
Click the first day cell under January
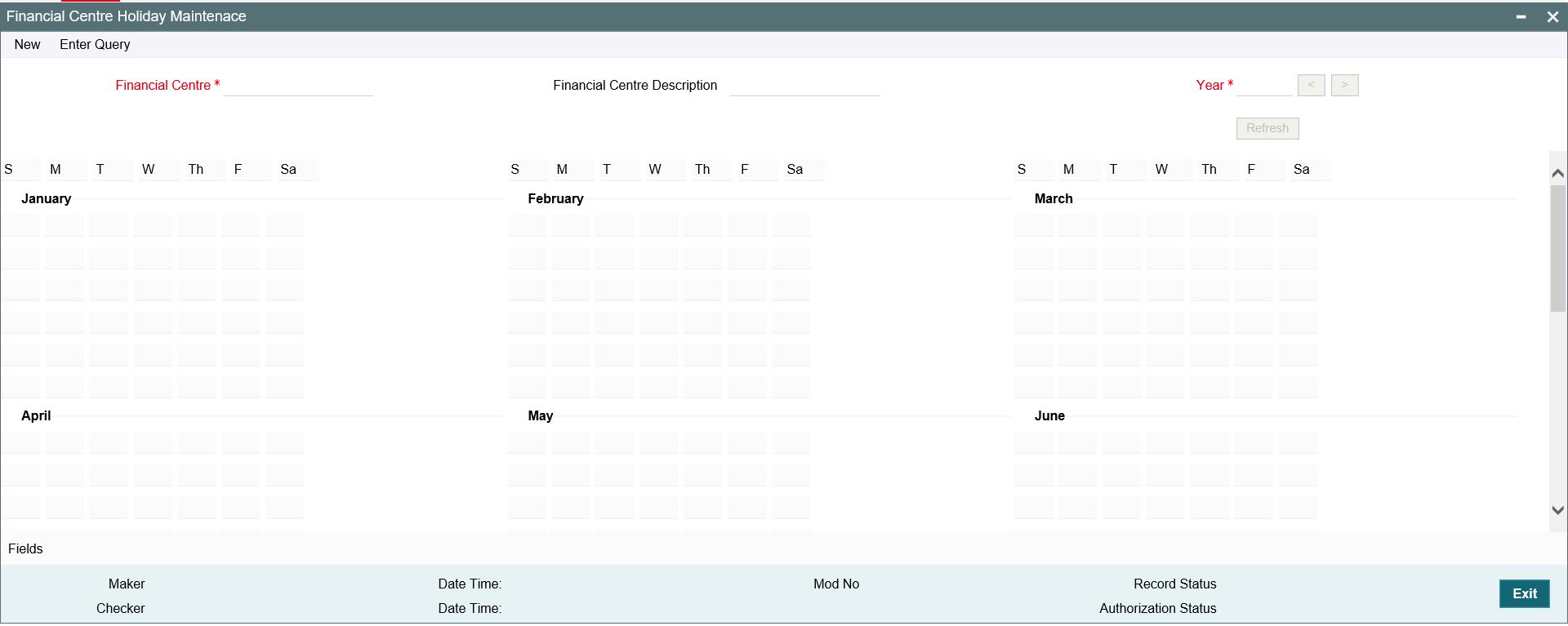[20, 226]
